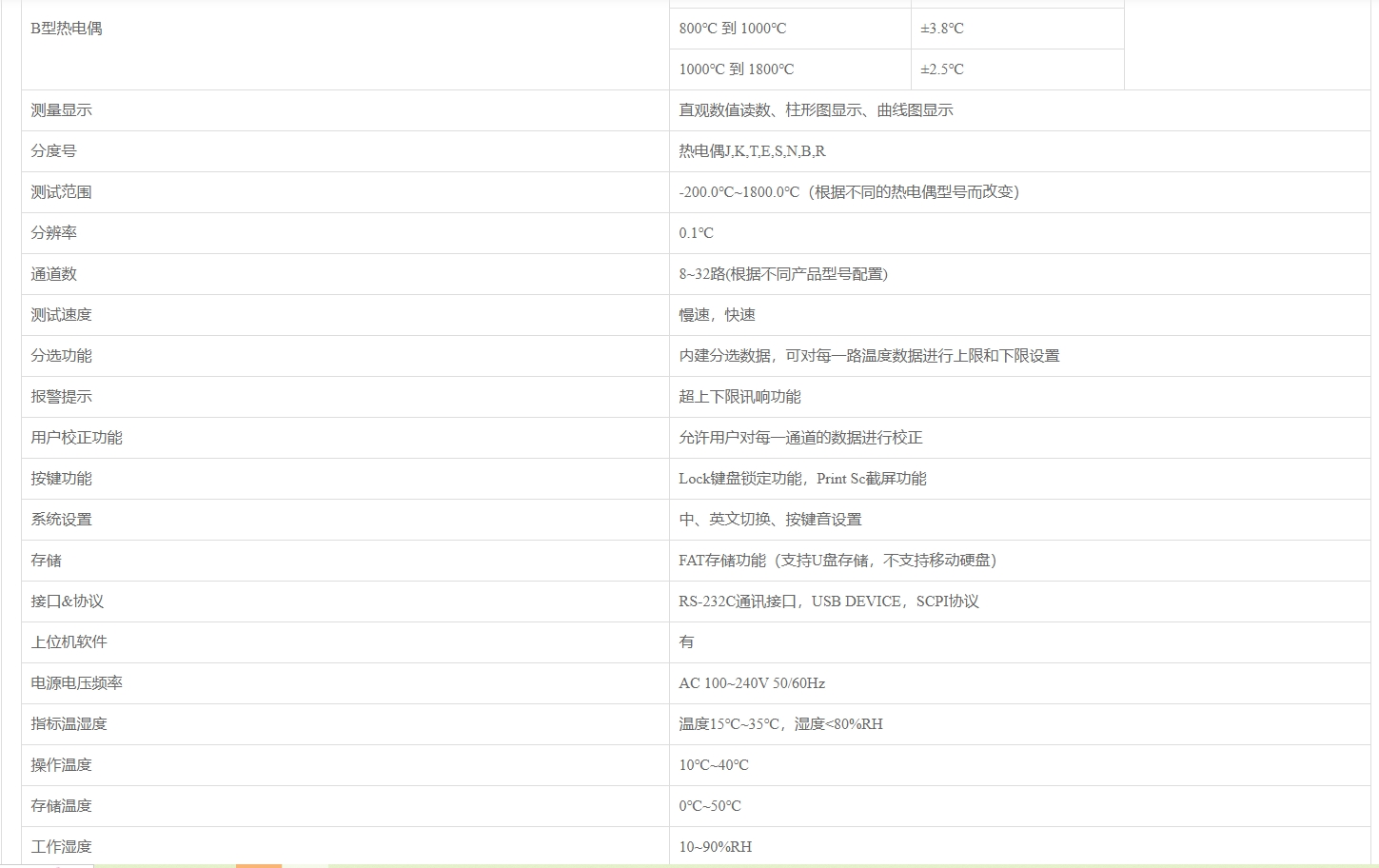The image size is (1379, 868).
Task: Click the -200.0°C~1800.0°C range value
Action: point(849,192)
